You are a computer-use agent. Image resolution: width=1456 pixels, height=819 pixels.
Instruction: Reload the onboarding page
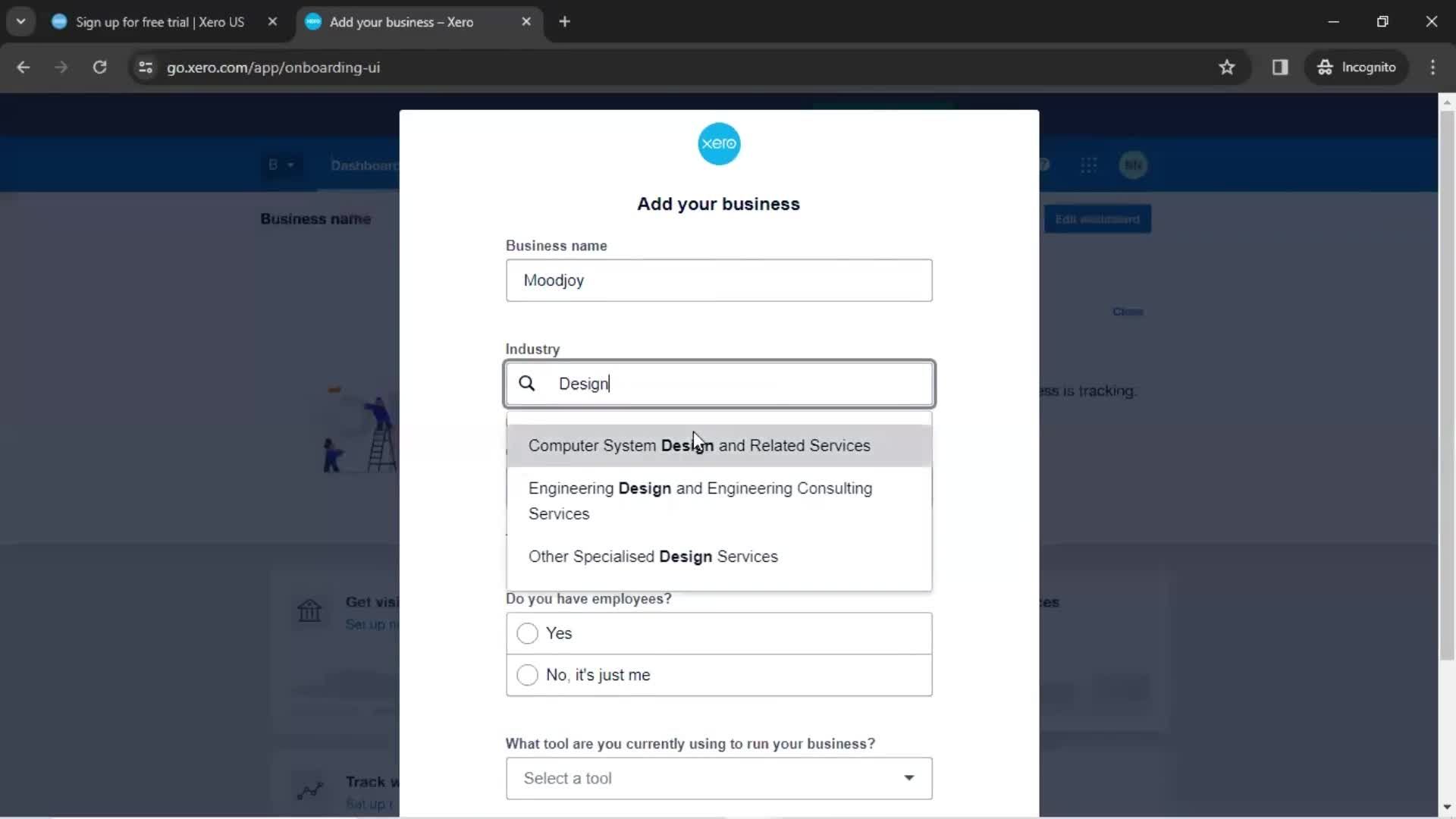coord(99,67)
